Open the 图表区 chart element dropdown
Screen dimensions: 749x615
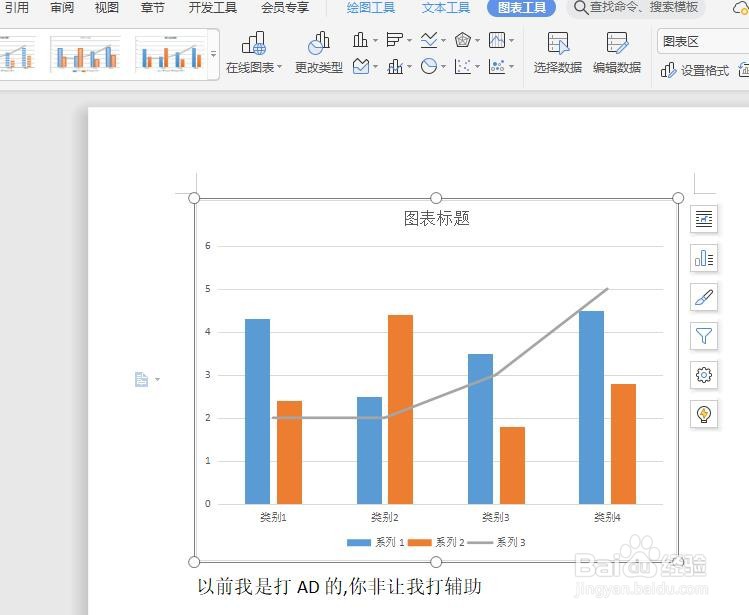point(703,42)
